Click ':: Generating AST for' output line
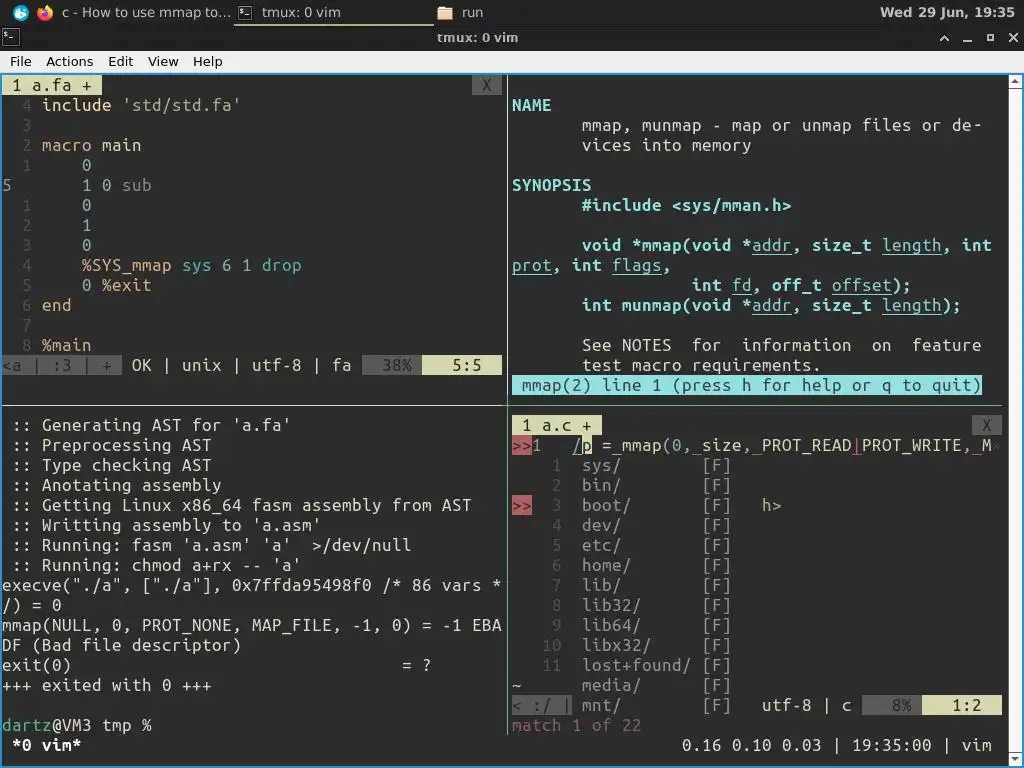 (152, 425)
